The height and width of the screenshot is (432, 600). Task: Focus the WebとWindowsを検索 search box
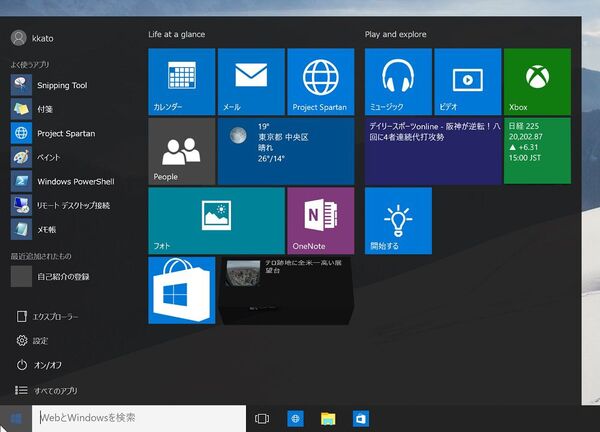click(139, 418)
